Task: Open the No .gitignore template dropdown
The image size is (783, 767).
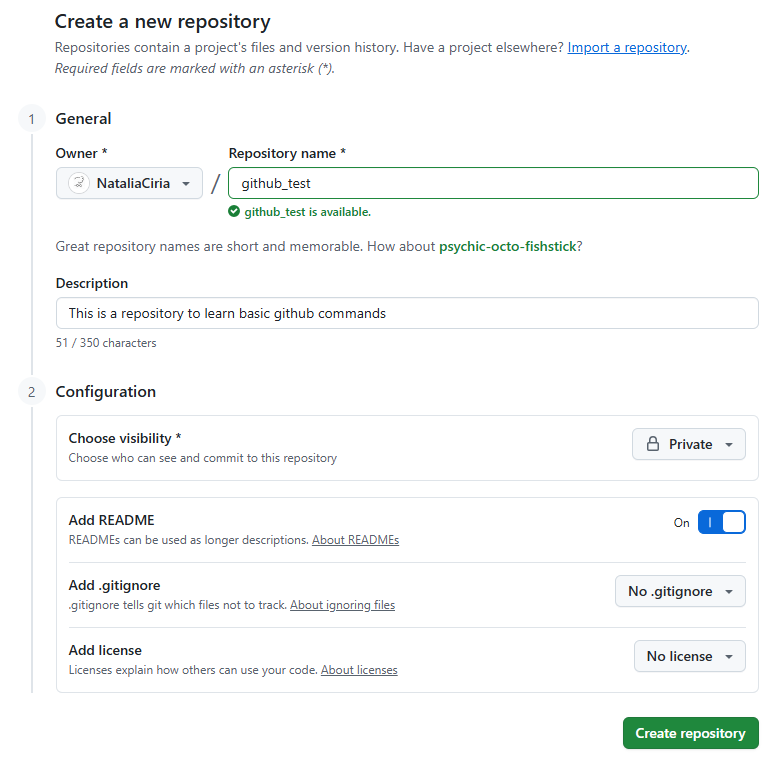Action: tap(680, 591)
